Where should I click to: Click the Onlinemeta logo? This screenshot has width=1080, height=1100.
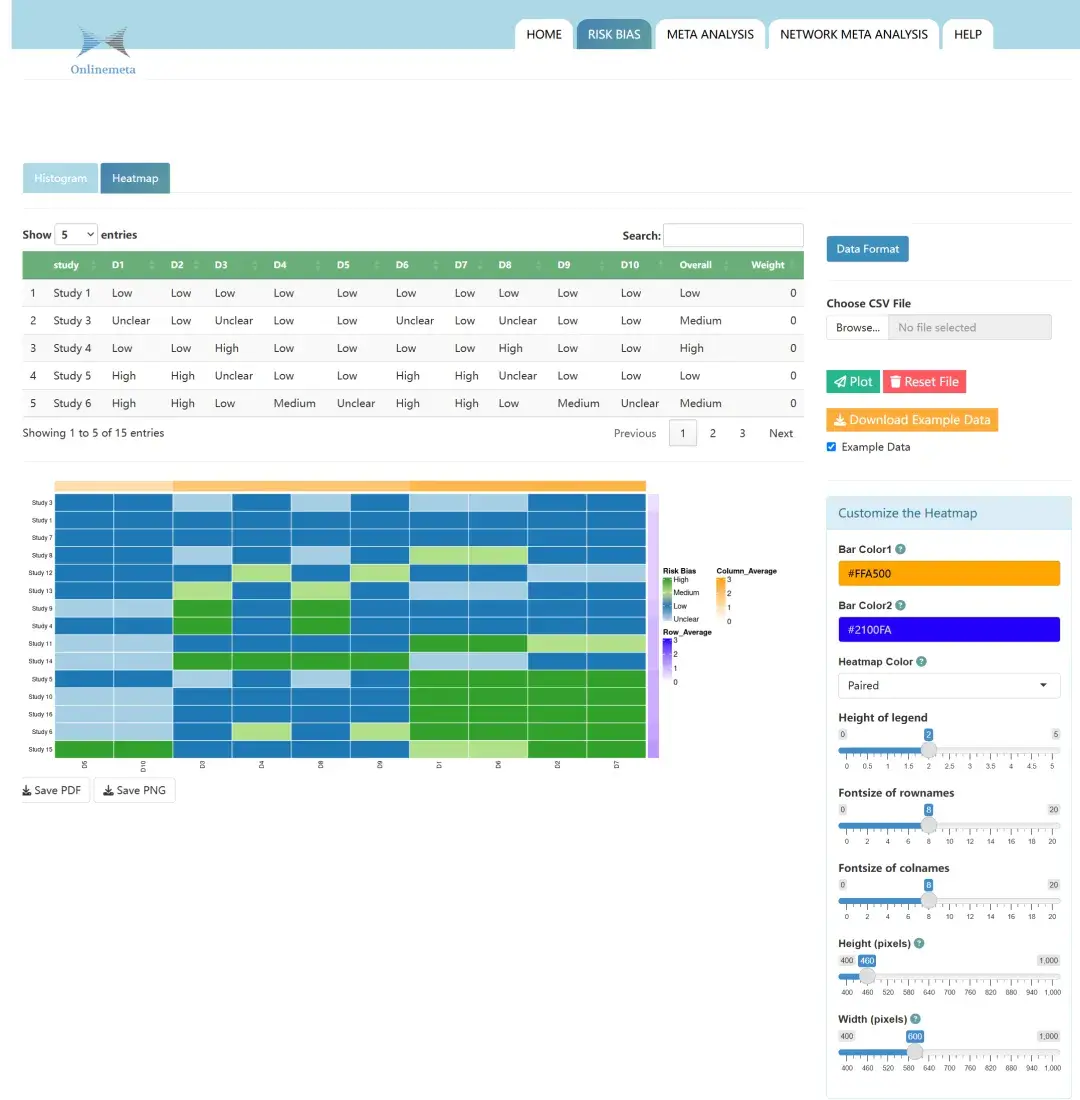(x=103, y=51)
